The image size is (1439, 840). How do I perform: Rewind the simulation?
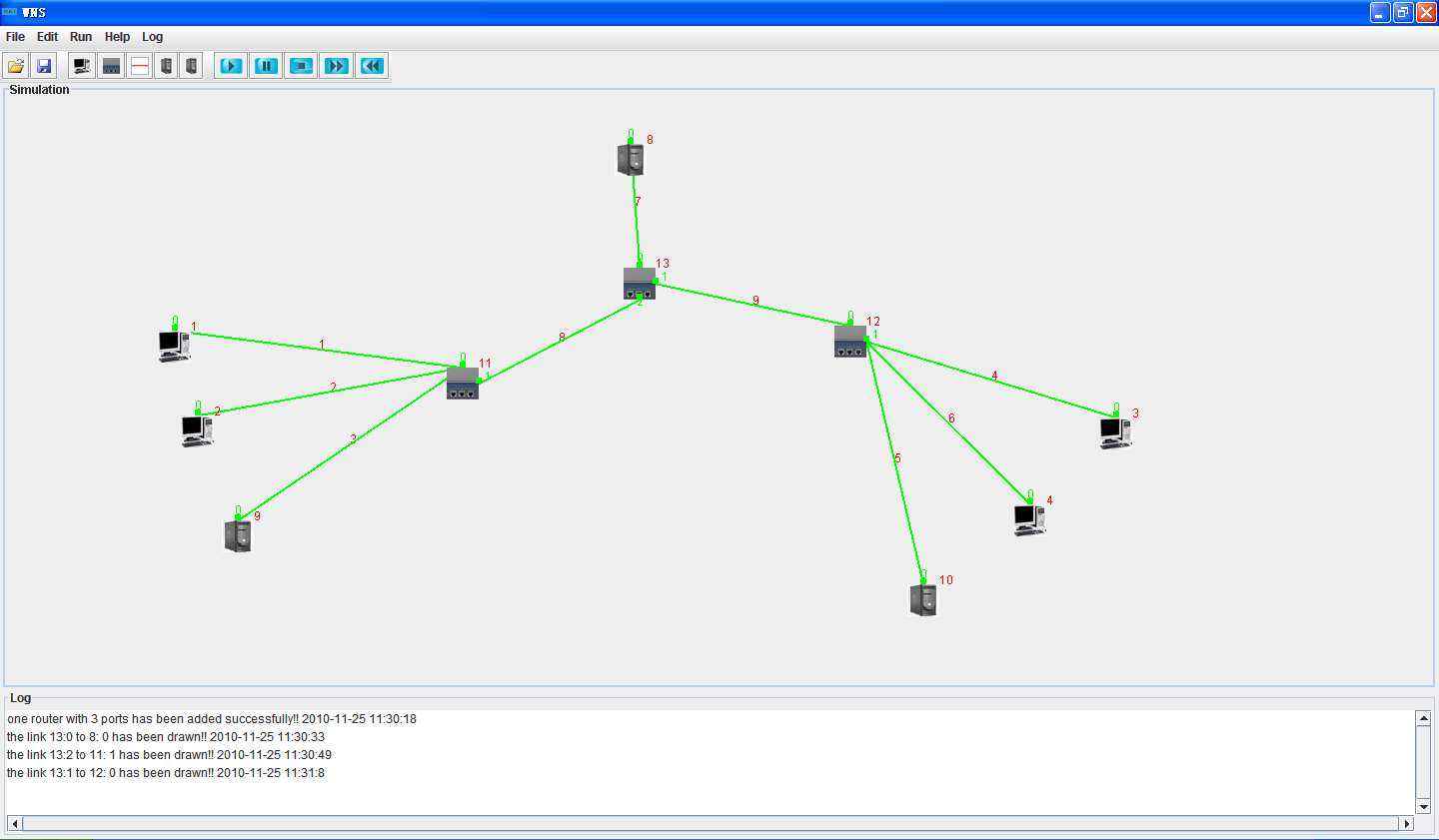372,66
